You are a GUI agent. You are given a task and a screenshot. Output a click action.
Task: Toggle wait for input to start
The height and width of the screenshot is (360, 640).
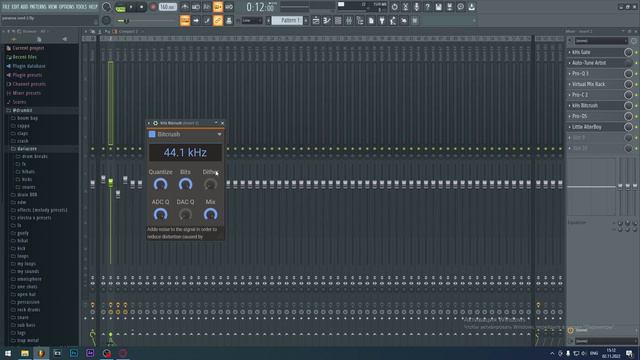[196, 7]
